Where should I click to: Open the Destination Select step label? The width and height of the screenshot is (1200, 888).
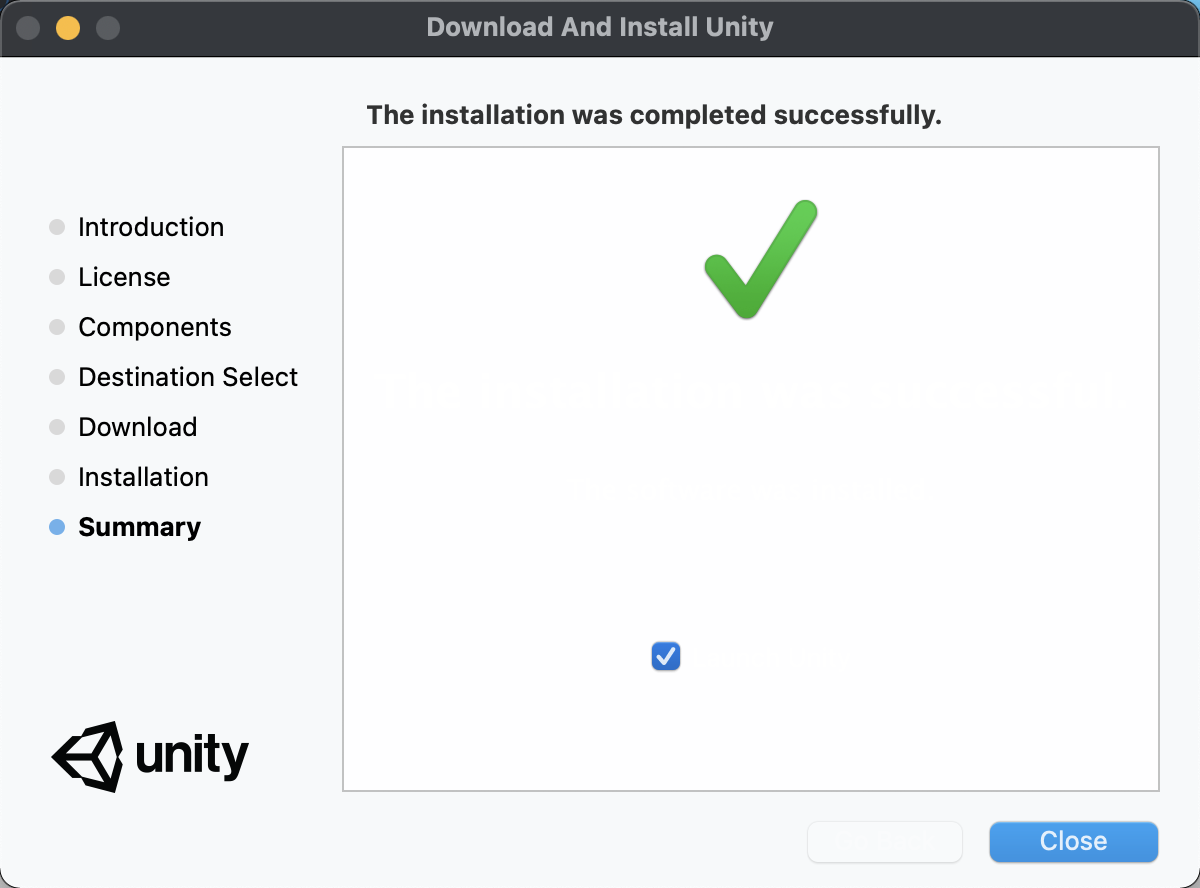click(x=188, y=377)
